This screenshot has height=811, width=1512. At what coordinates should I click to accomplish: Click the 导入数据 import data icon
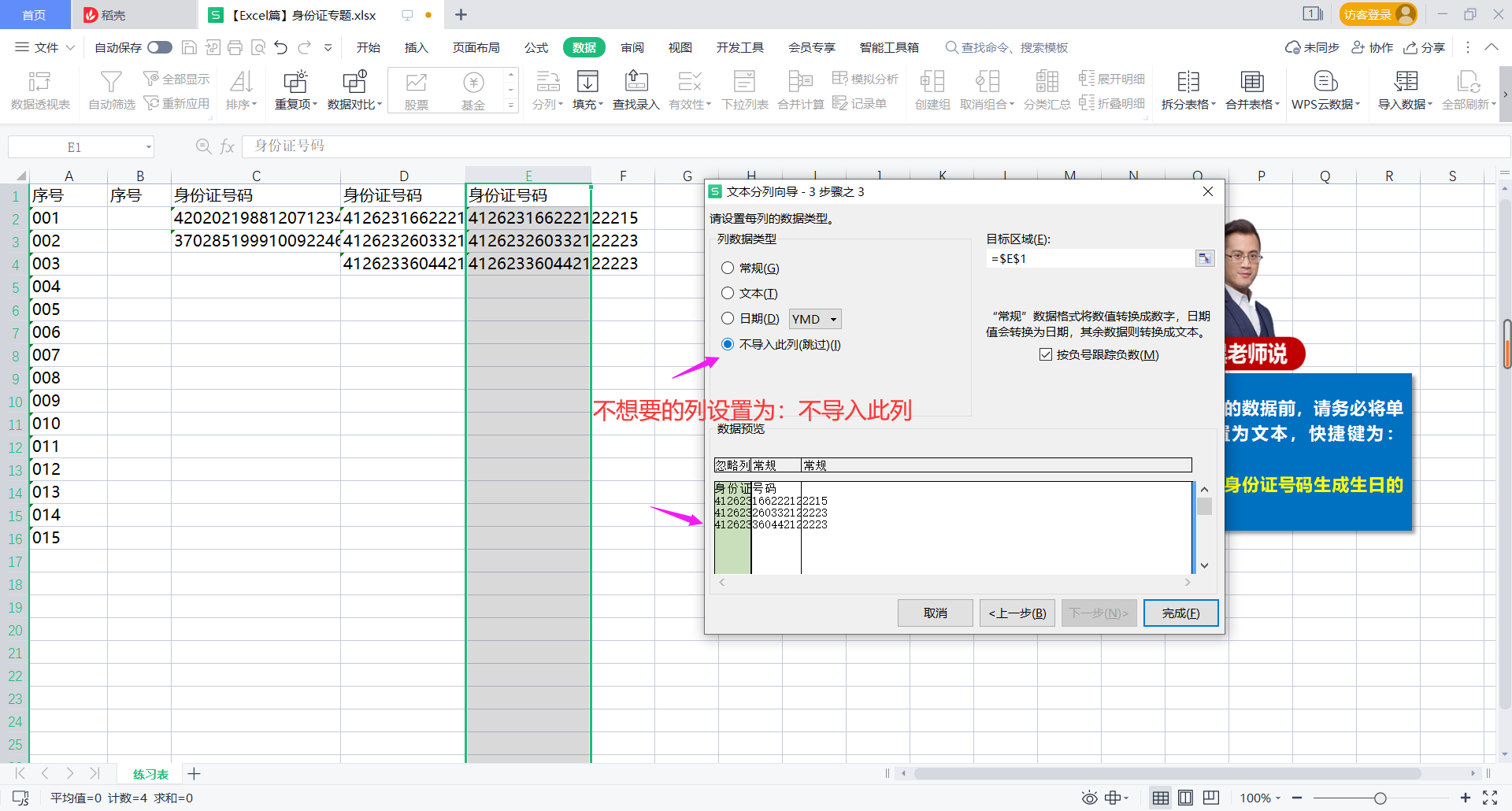1406,90
